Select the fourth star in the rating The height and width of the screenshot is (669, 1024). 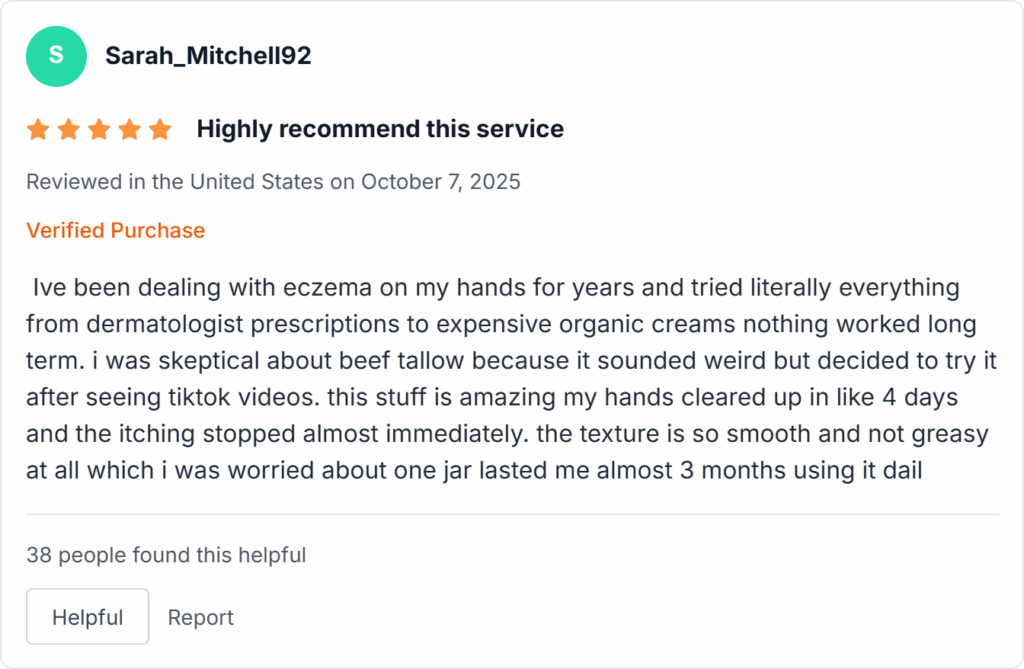129,128
